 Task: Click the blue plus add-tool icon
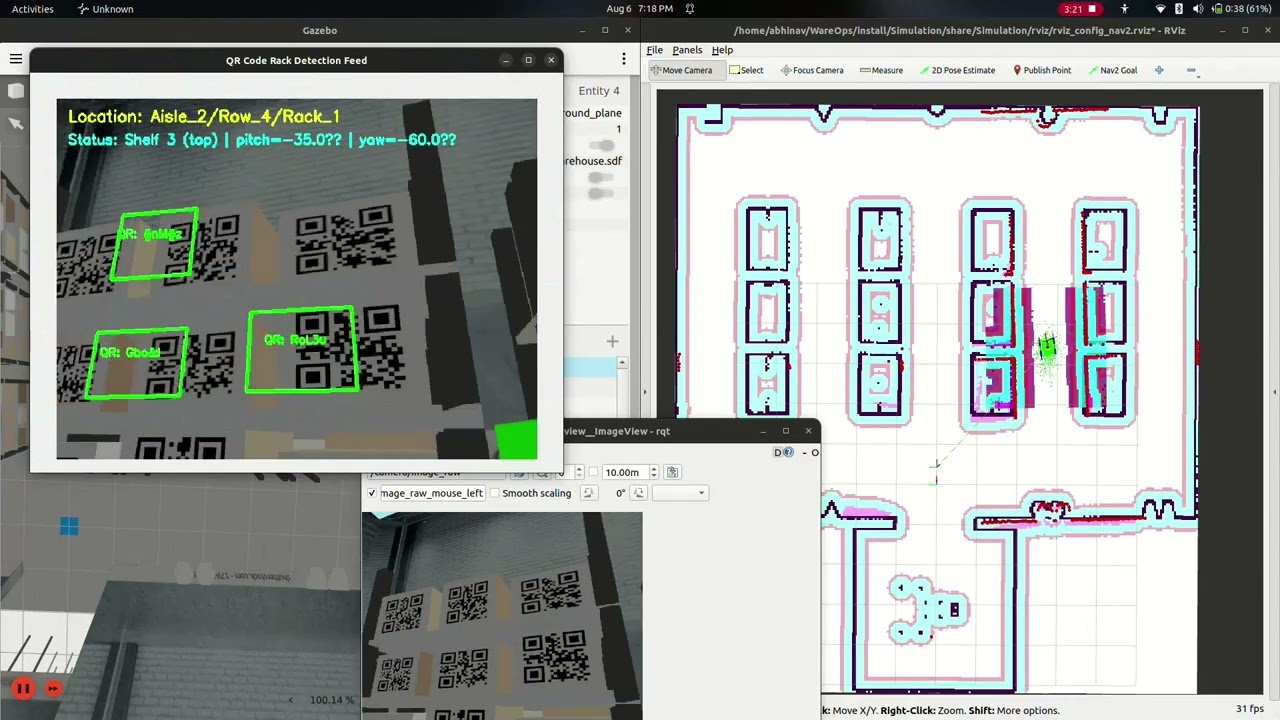1159,70
